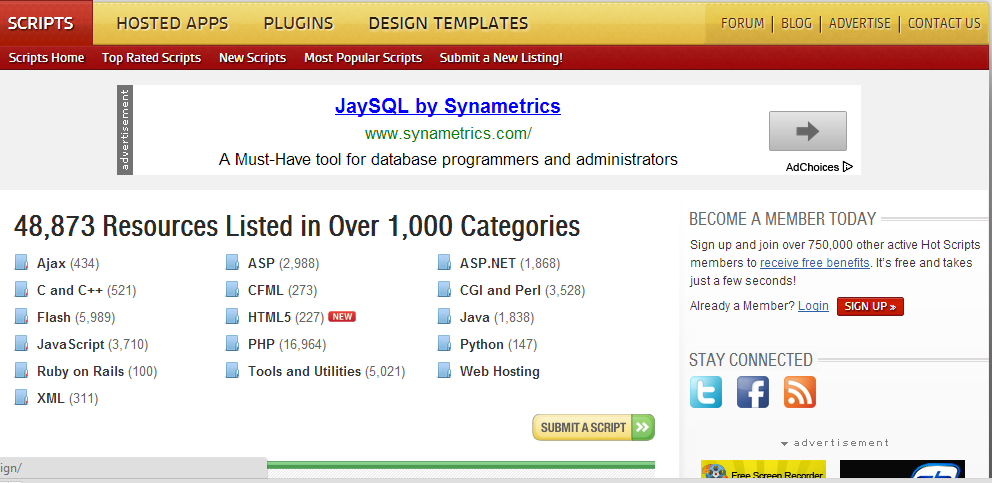The height and width of the screenshot is (483, 992).
Task: Go to Most Popular Scripts
Action: coord(363,58)
